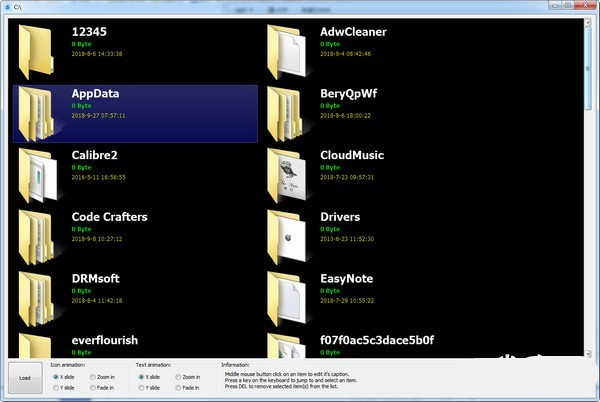Viewport: 600px width, 402px height.
Task: Select the Code Crafters caption
Action: pyautogui.click(x=109, y=217)
